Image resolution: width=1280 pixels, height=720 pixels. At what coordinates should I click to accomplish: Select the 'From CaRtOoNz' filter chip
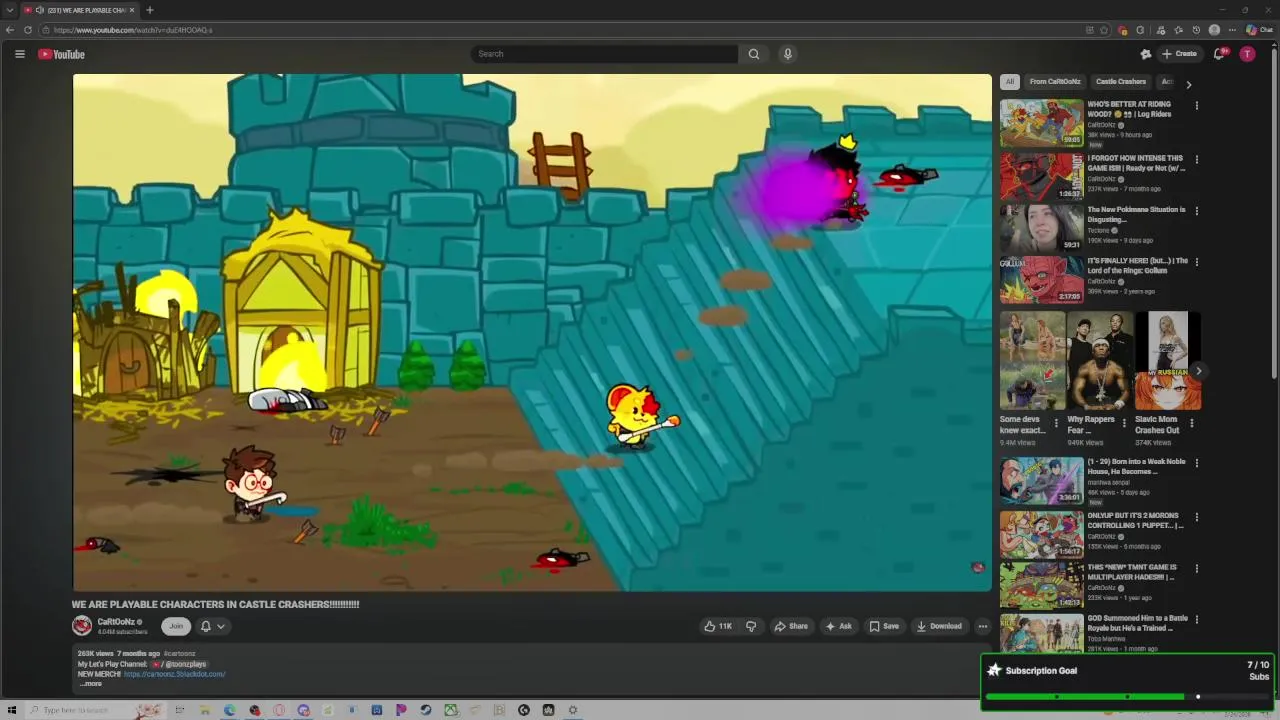(x=1055, y=82)
